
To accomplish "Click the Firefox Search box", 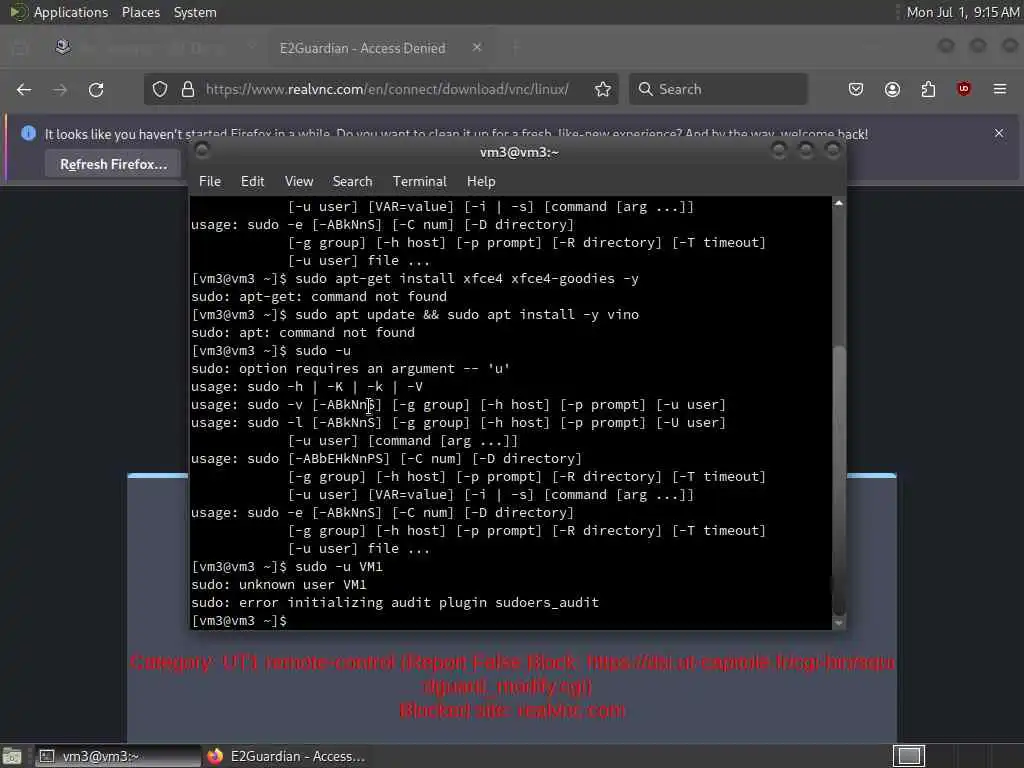I will click(x=718, y=89).
